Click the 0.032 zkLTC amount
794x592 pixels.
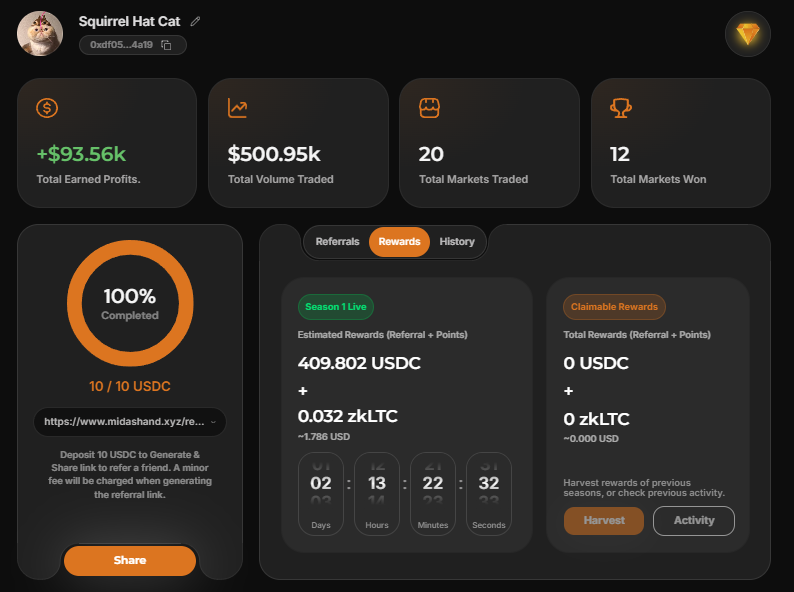pos(347,416)
